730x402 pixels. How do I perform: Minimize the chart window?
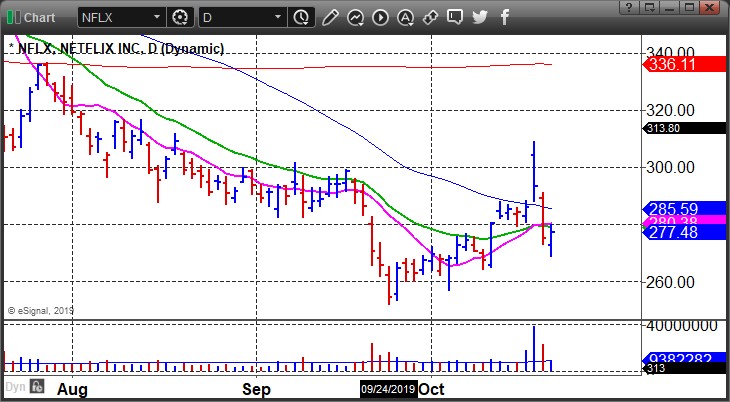coord(669,7)
